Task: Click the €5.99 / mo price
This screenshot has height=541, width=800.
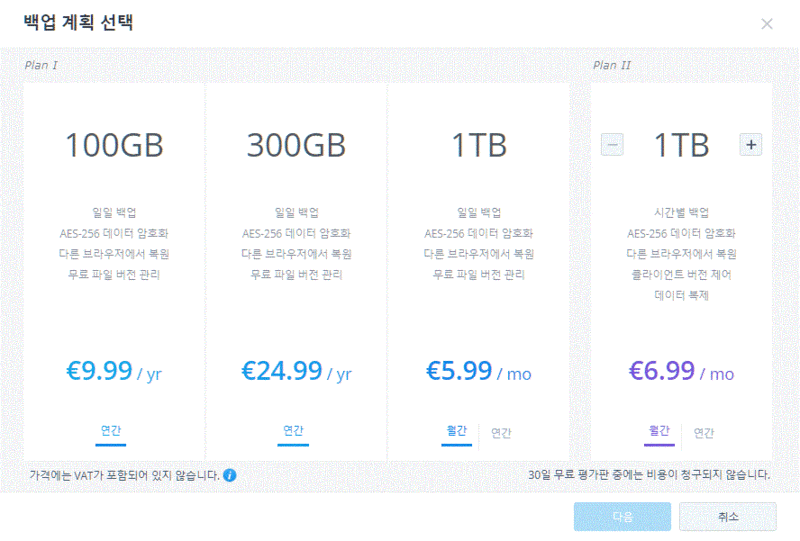Action: click(x=479, y=371)
